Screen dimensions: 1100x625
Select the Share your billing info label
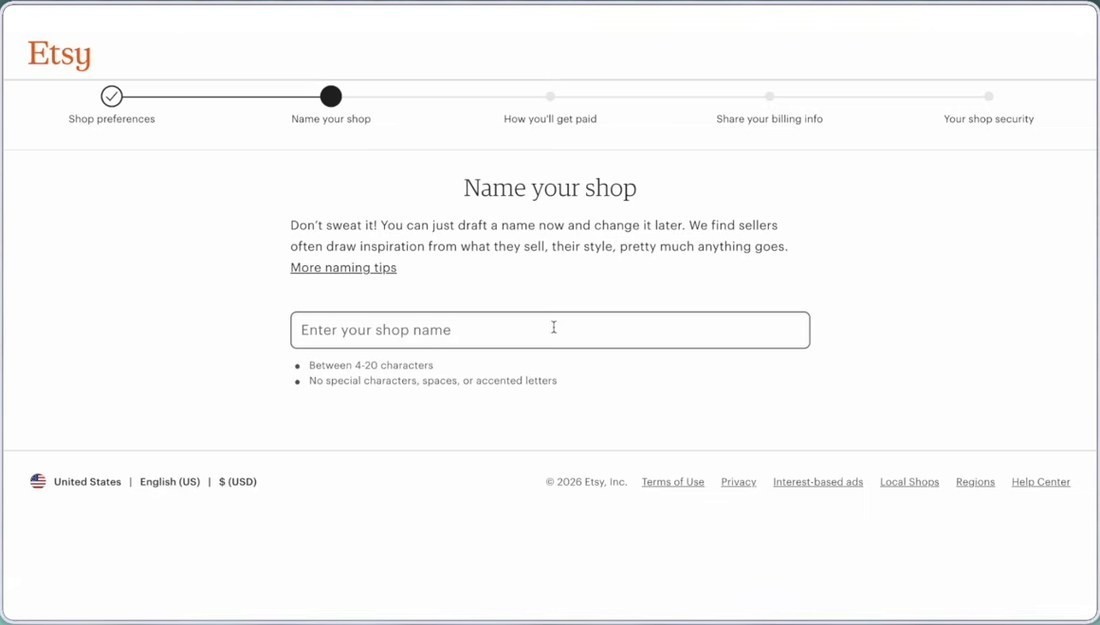[x=770, y=119]
